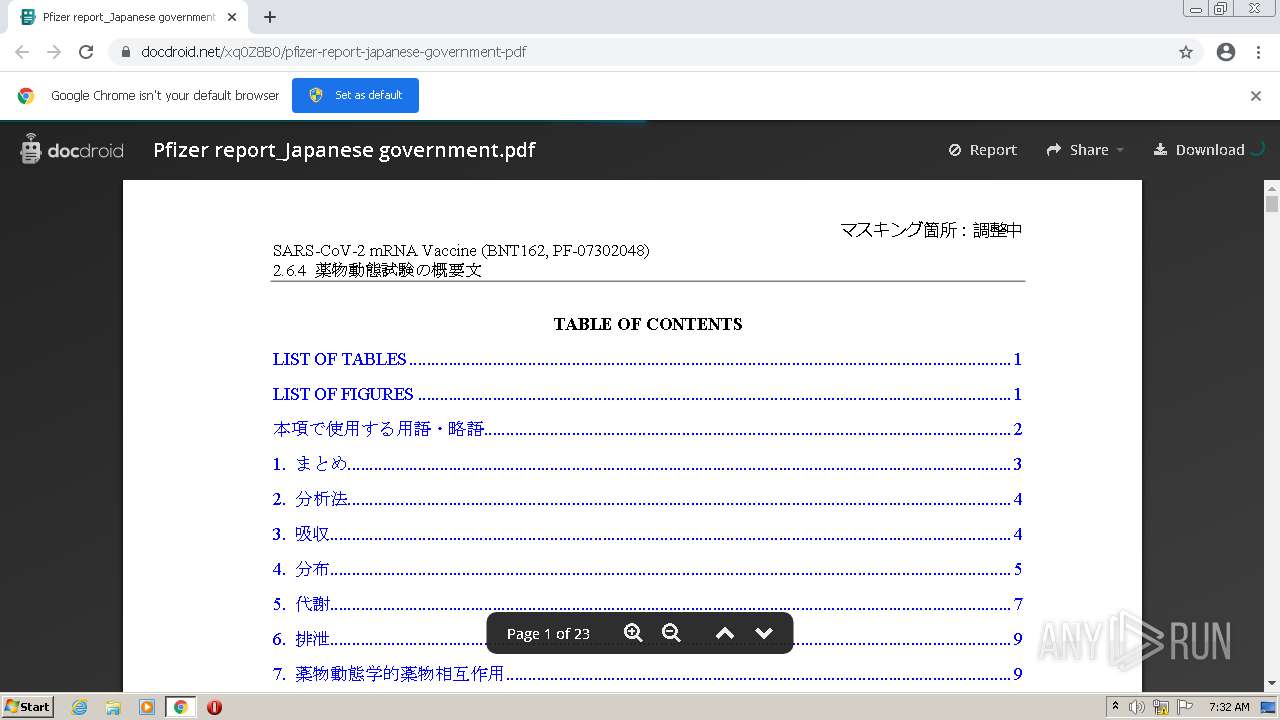The image size is (1280, 720).
Task: Click the page scrollbar thumb
Action: pos(1272,204)
